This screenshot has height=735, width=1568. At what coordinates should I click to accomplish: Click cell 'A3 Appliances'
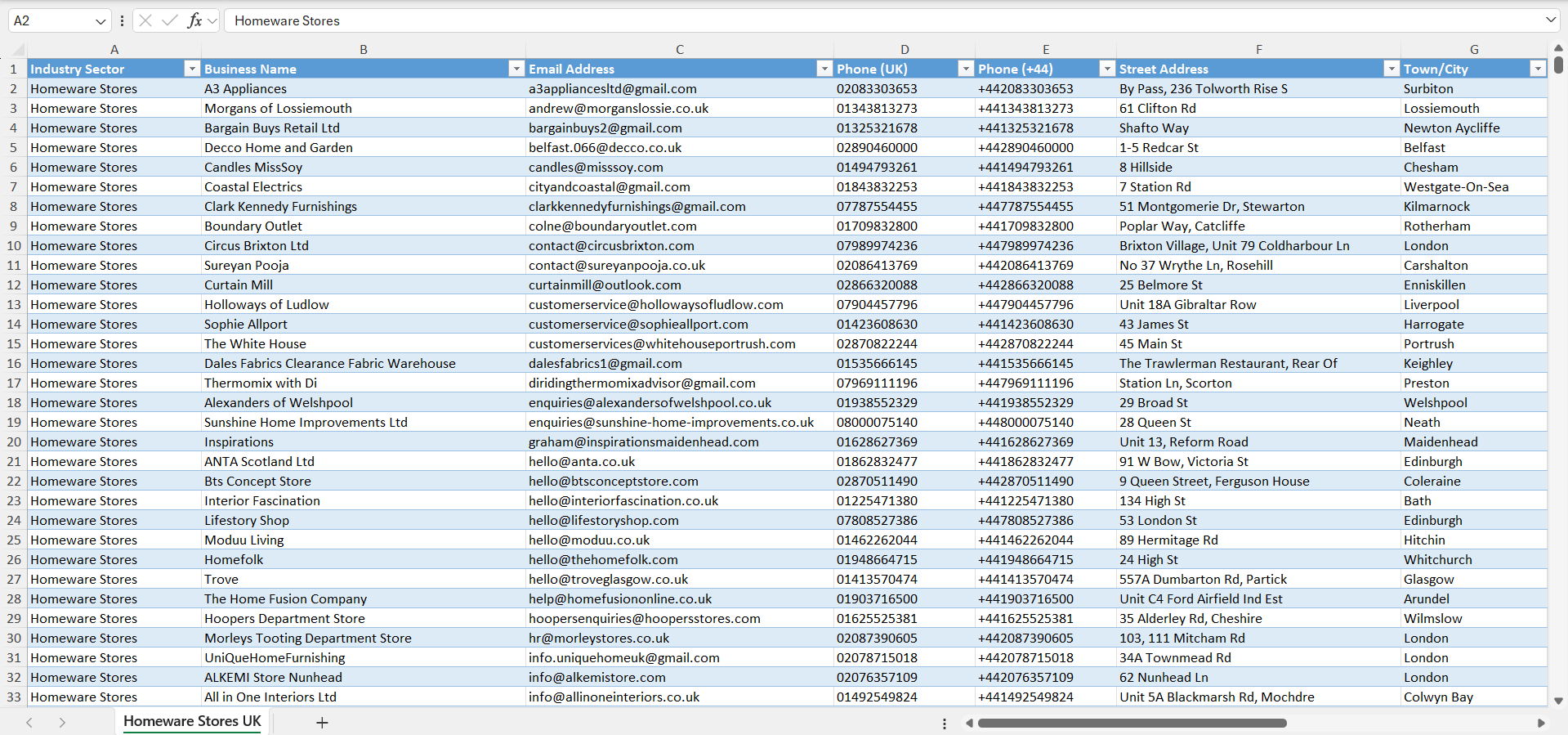pyautogui.click(x=364, y=88)
